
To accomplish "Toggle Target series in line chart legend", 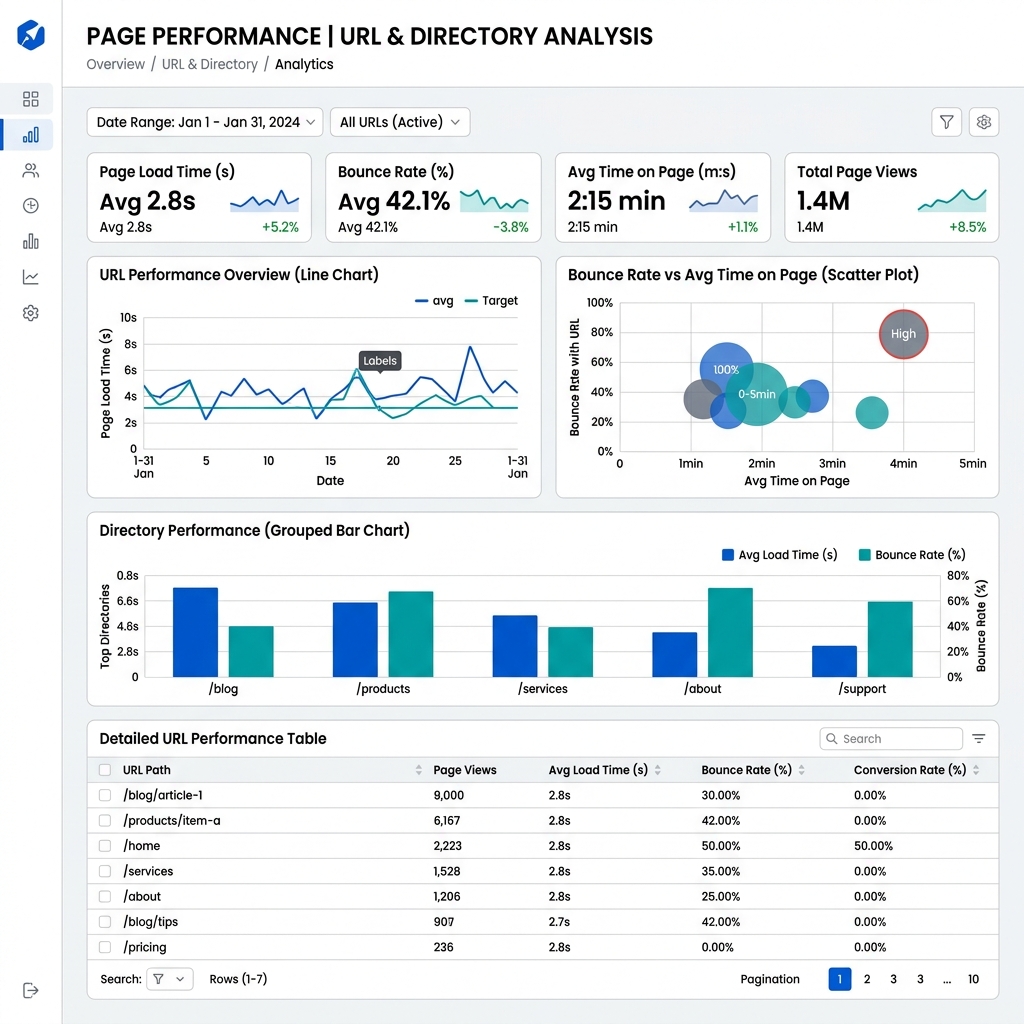I will [491, 301].
